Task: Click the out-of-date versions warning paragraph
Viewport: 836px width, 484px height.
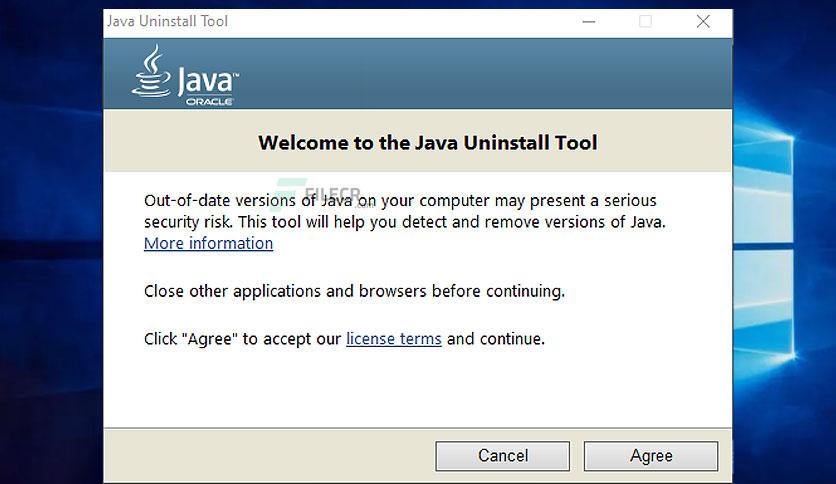Action: click(x=405, y=211)
